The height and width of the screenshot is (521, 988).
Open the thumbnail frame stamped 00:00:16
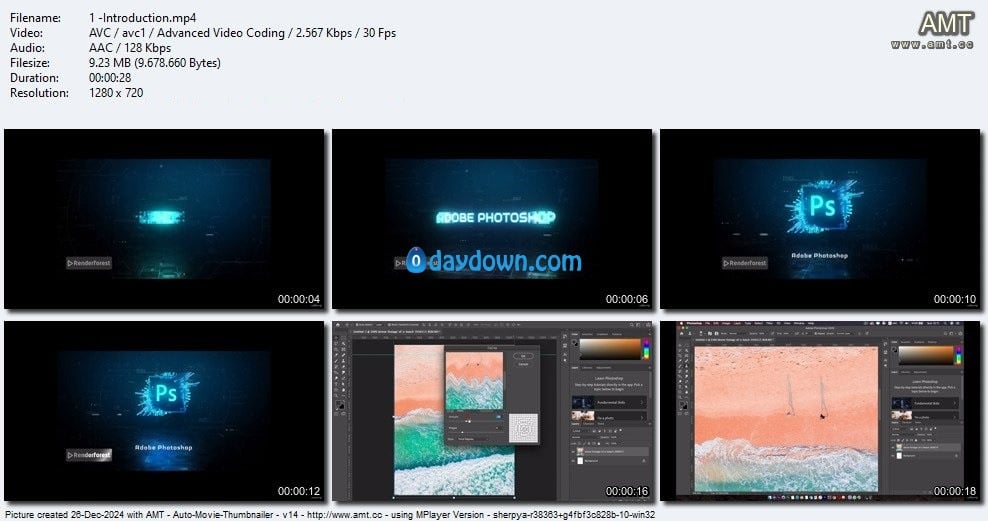tap(492, 411)
